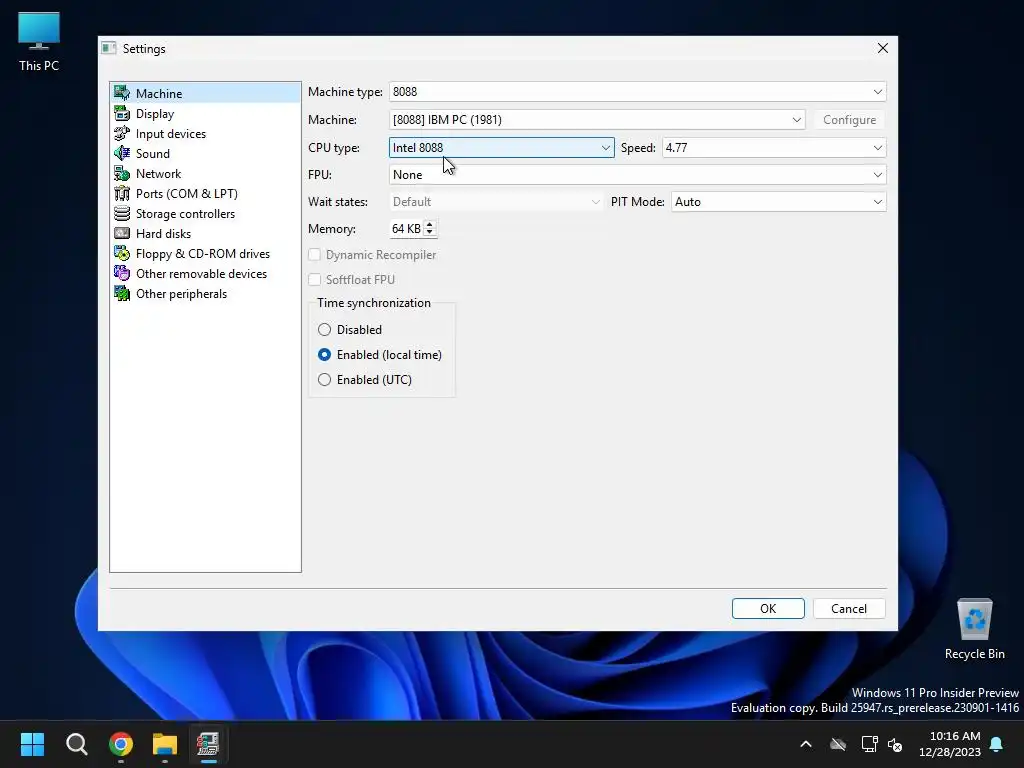Select Disabled time synchronization

point(324,329)
